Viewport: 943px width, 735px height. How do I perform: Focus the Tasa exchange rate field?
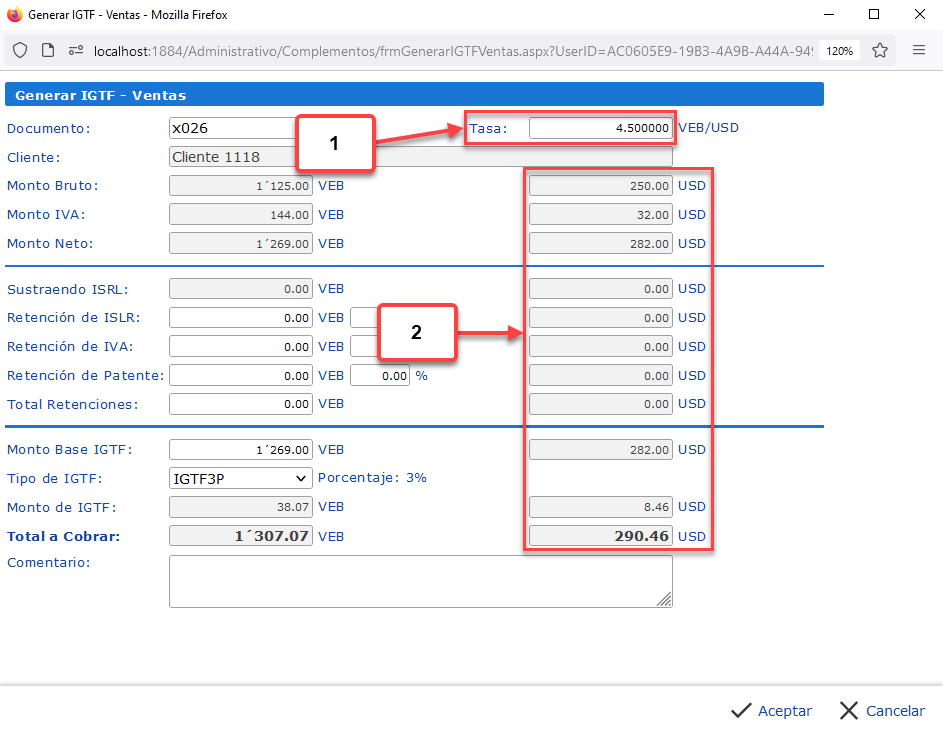(x=600, y=128)
